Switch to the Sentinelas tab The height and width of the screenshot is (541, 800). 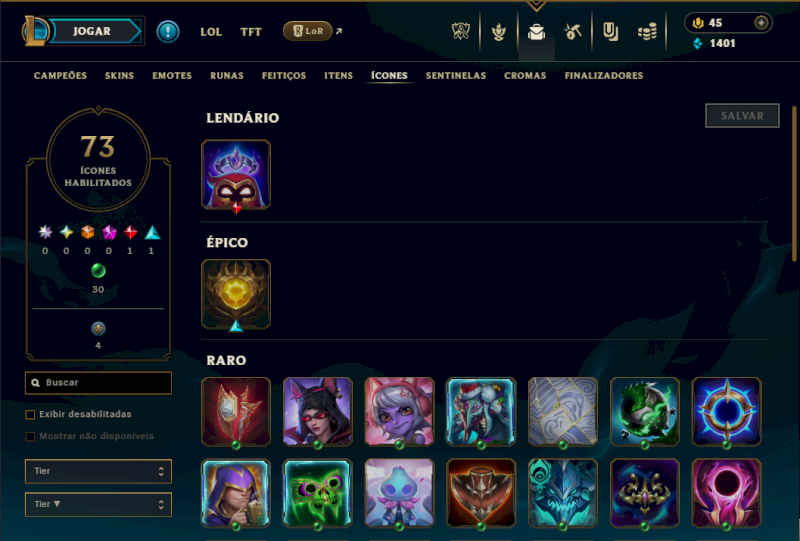tap(456, 76)
